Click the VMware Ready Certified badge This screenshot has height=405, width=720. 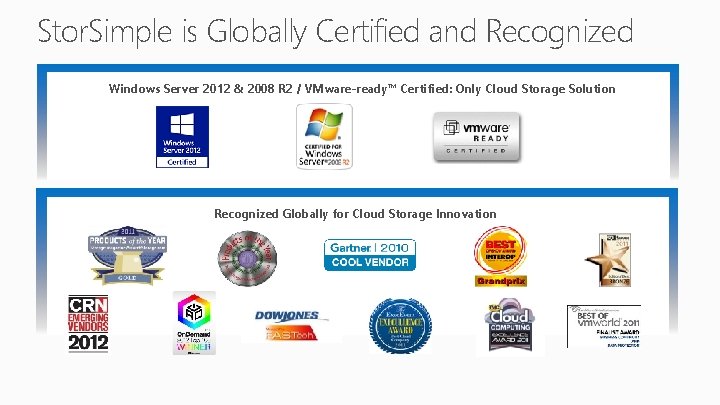[x=477, y=137]
